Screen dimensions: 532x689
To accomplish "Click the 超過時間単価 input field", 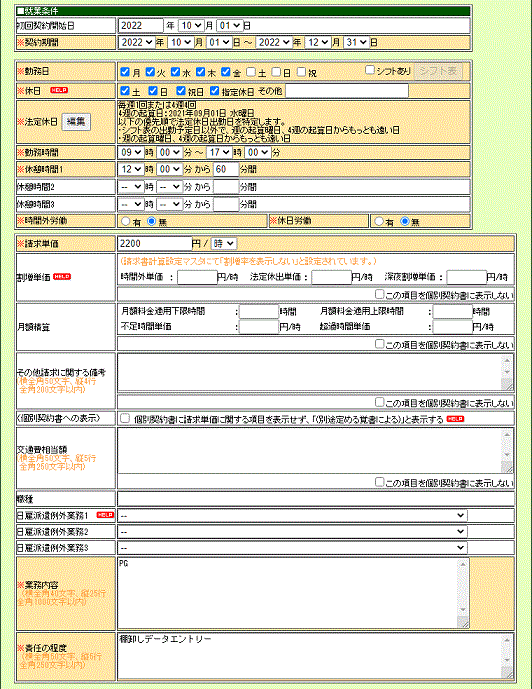I will click(x=452, y=326).
